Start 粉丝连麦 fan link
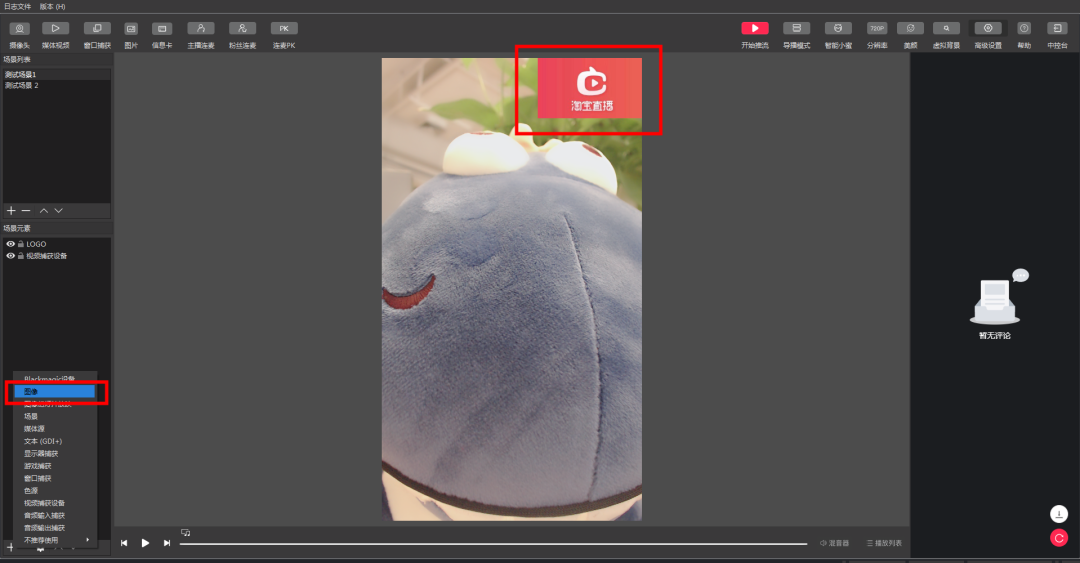The width and height of the screenshot is (1080, 563). [x=242, y=34]
